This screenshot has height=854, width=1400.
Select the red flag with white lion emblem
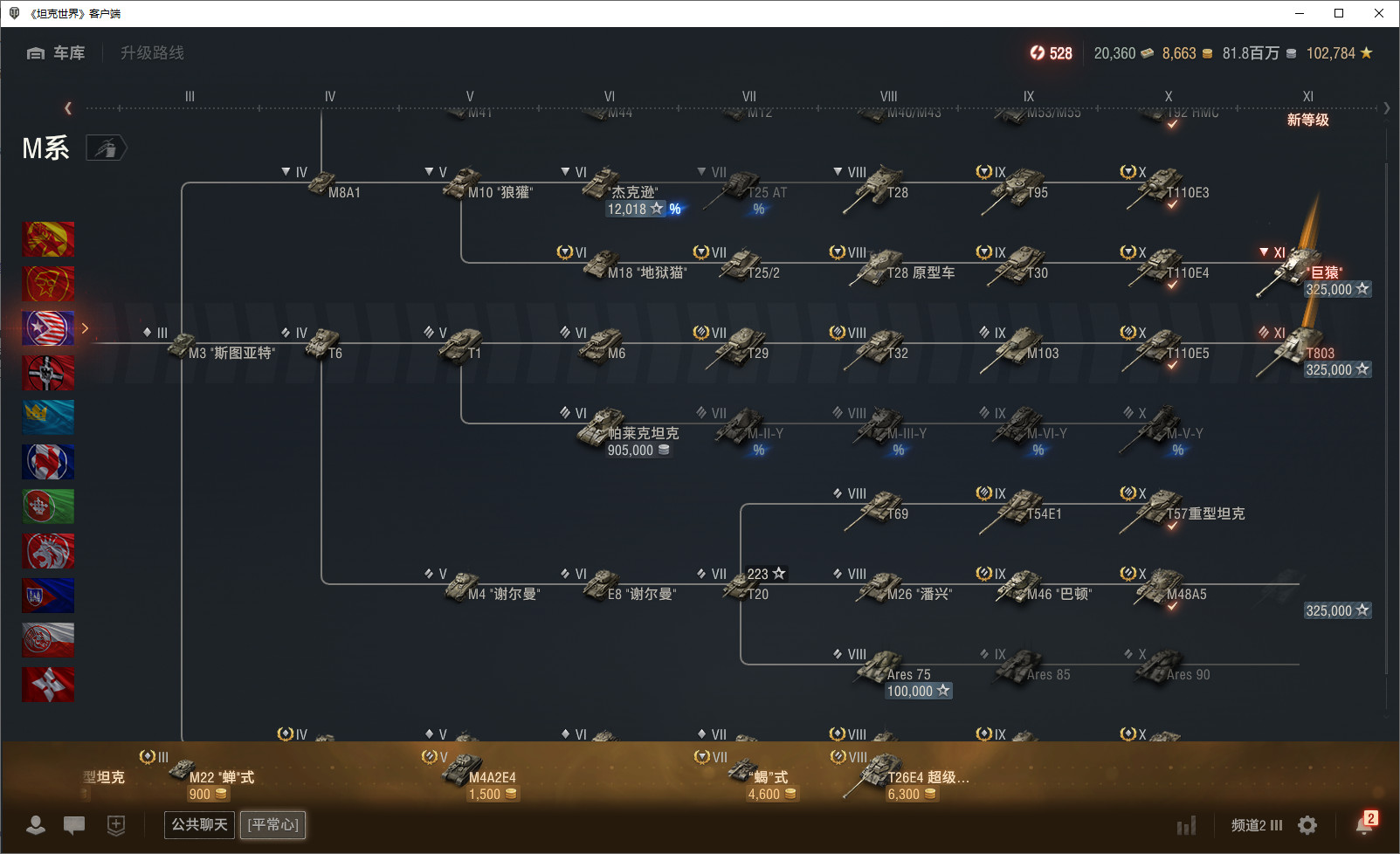click(48, 551)
